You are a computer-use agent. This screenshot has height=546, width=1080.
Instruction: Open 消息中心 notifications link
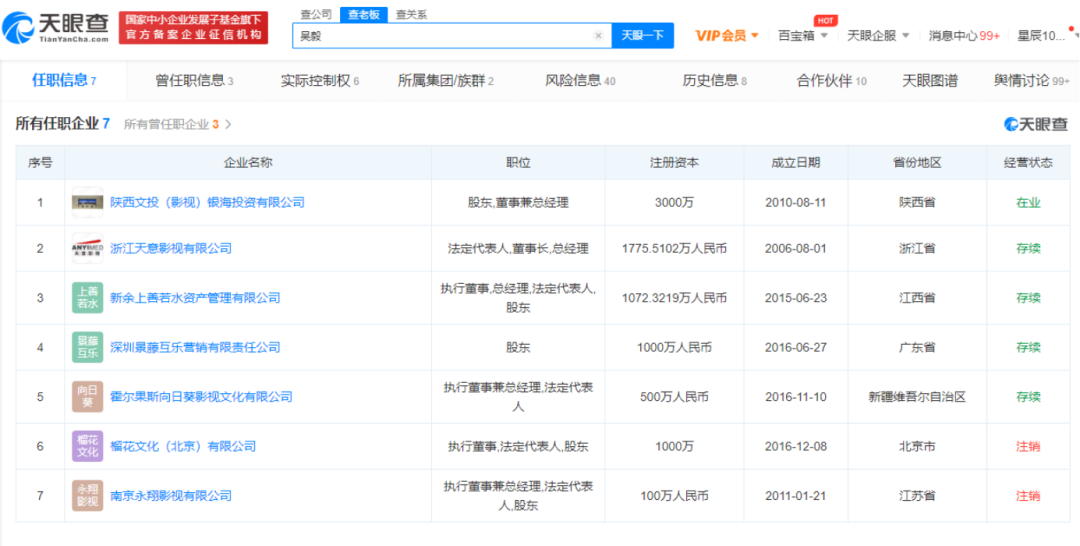(964, 36)
